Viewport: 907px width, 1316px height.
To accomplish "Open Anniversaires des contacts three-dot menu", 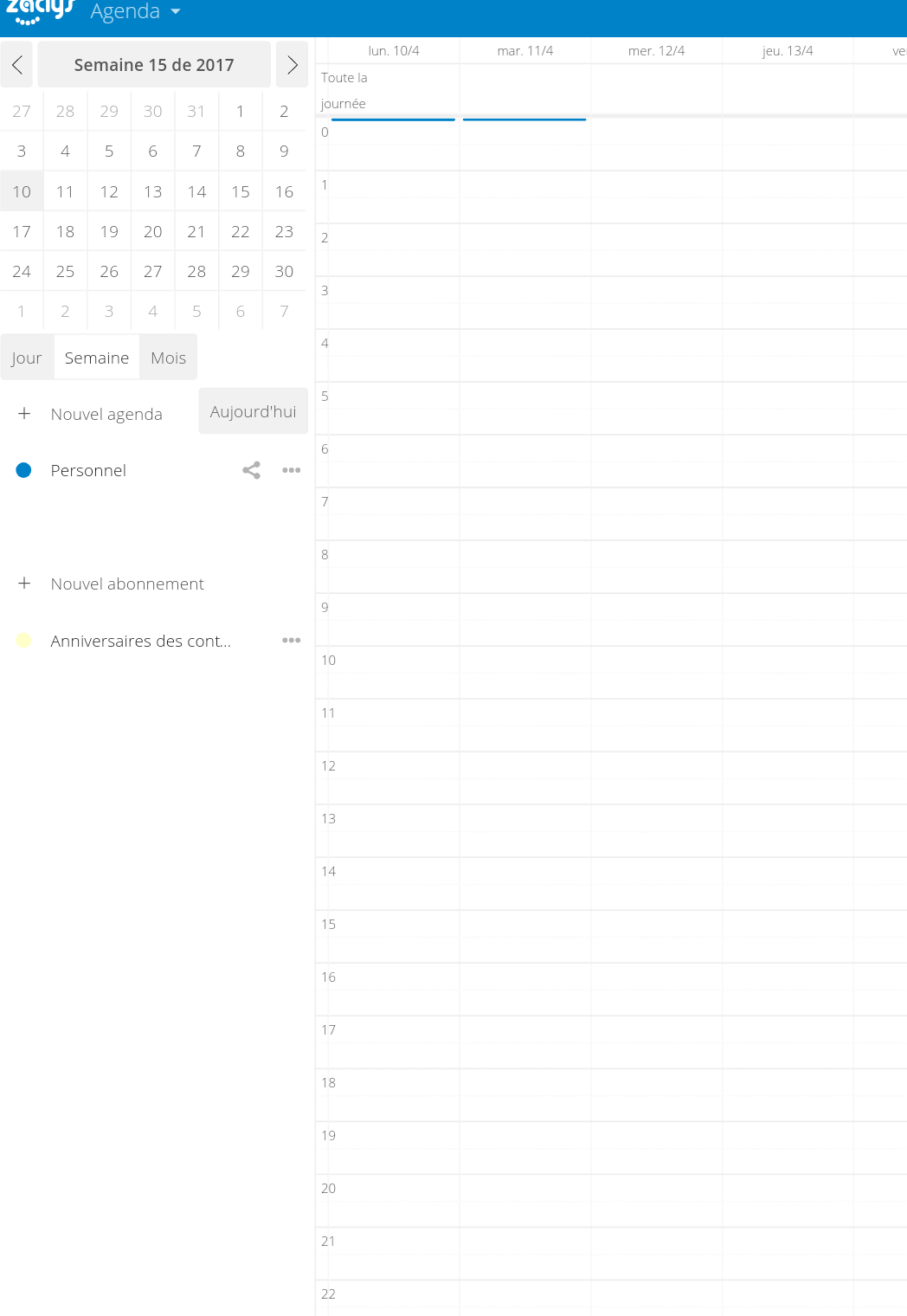I will point(291,641).
